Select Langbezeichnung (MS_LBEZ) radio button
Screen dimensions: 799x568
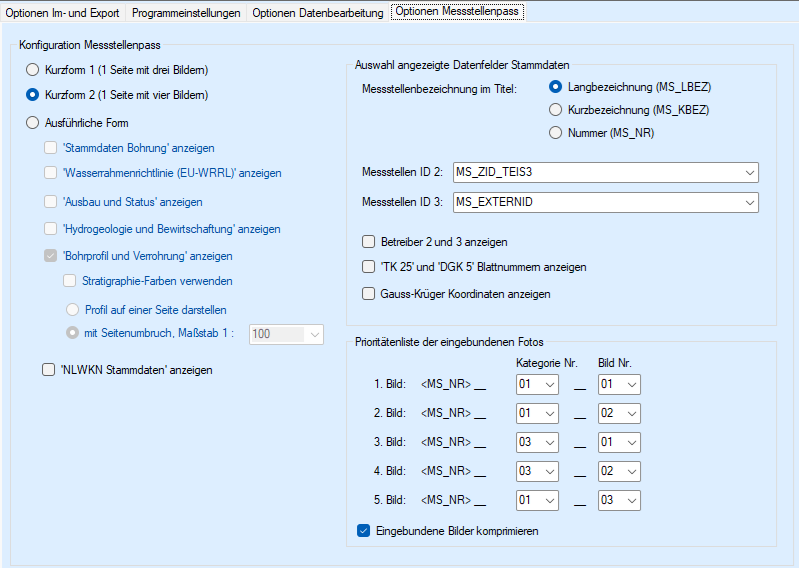click(555, 87)
